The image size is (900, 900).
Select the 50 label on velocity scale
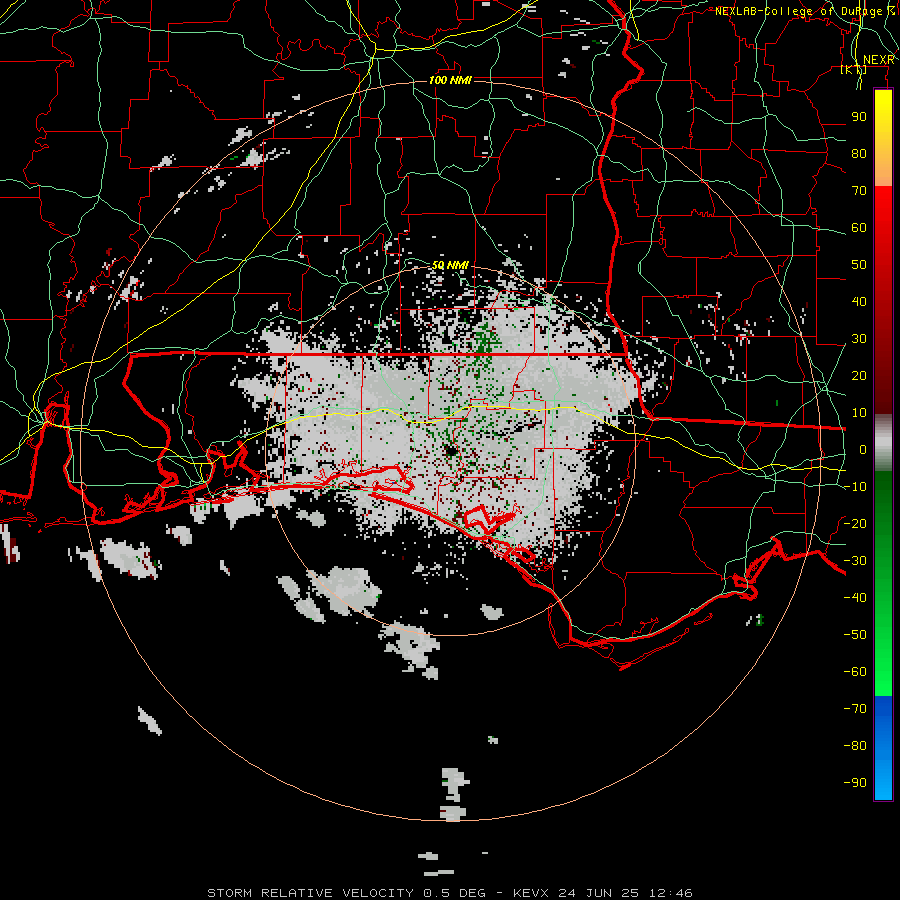pos(859,265)
